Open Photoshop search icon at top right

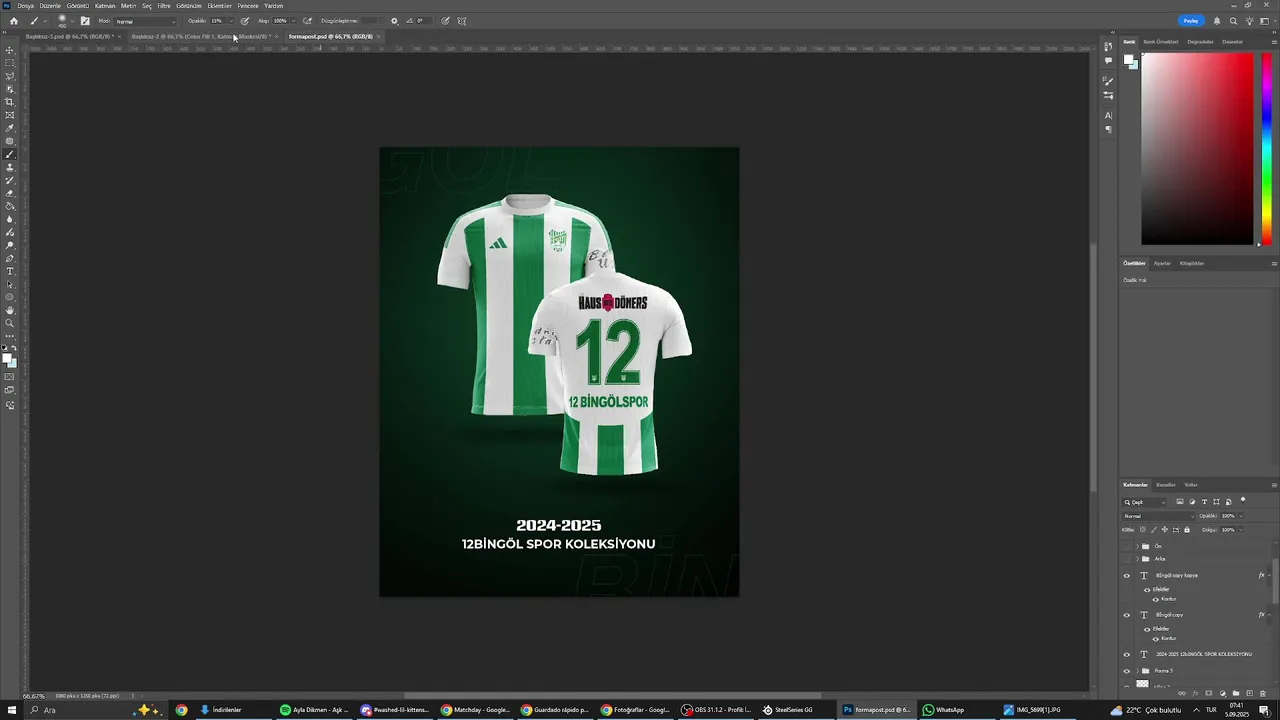pos(1233,21)
